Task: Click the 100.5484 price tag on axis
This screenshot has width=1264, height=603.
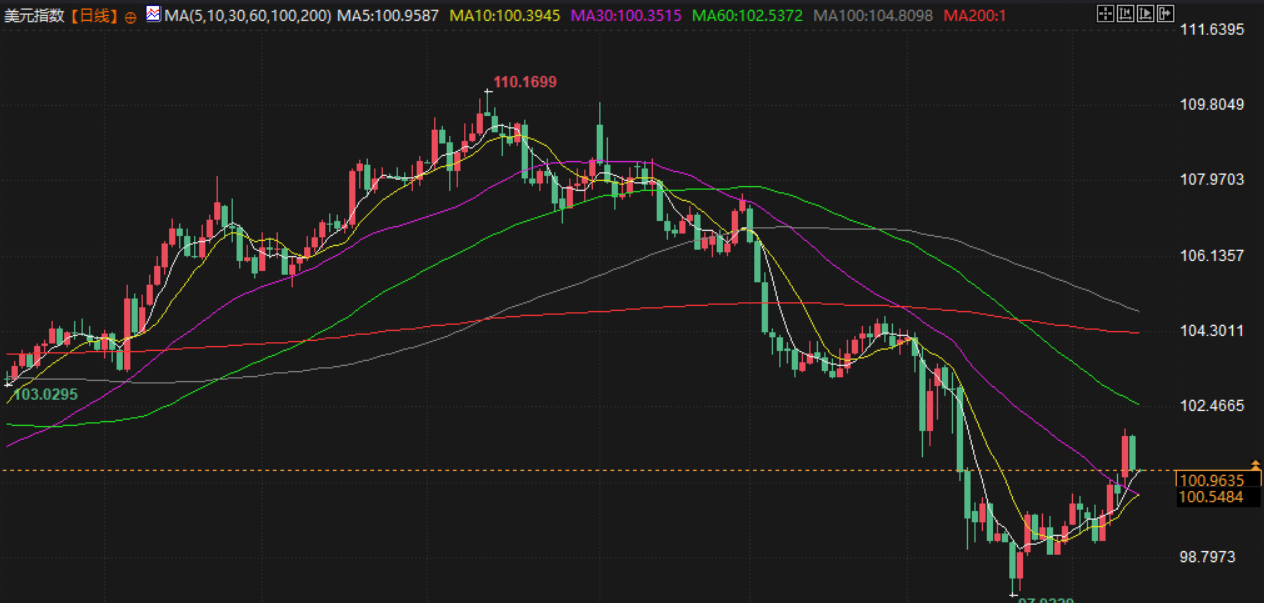Action: pyautogui.click(x=1211, y=497)
